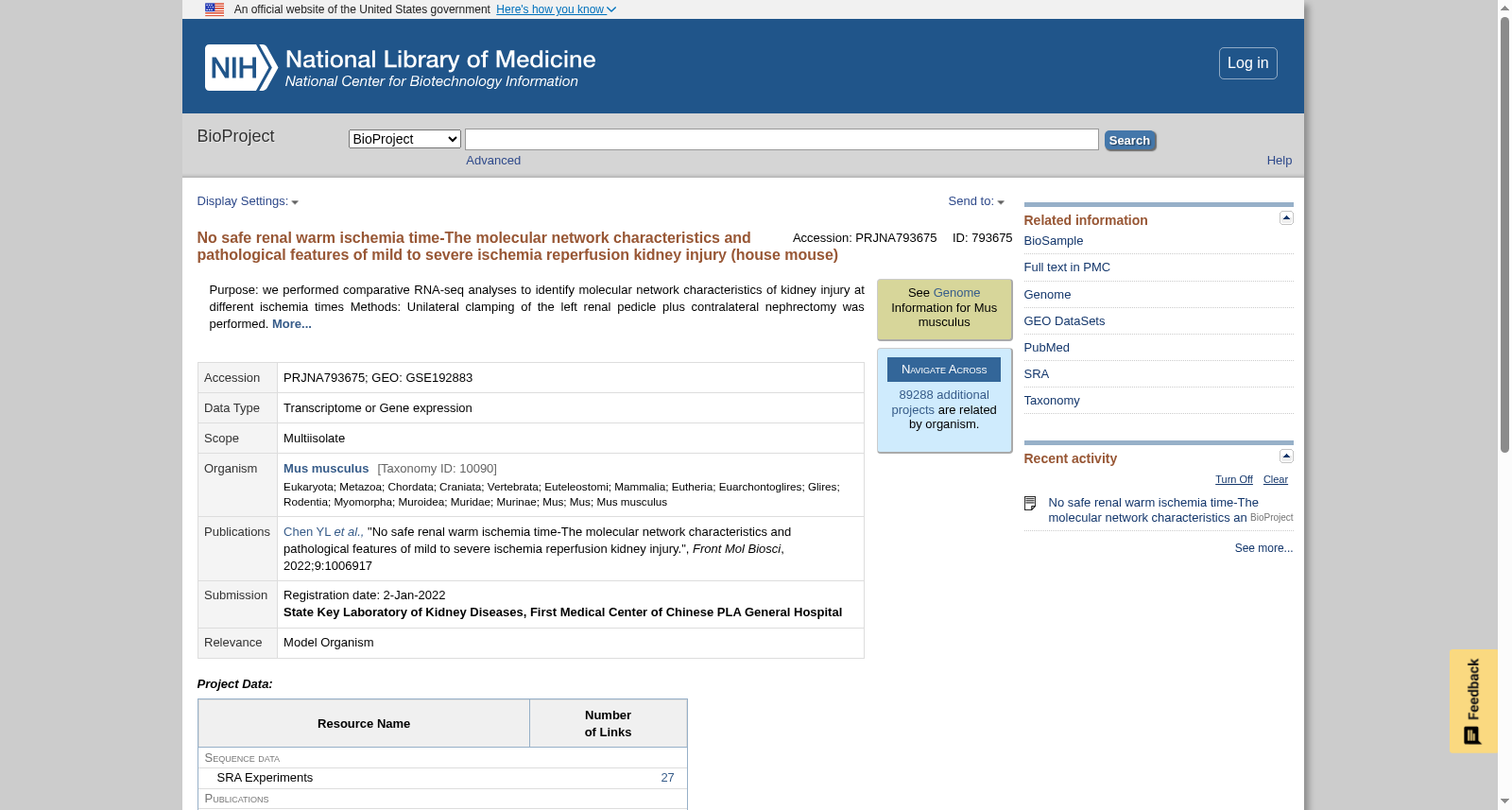Open the Advanced search link
The image size is (1512, 810).
[493, 161]
